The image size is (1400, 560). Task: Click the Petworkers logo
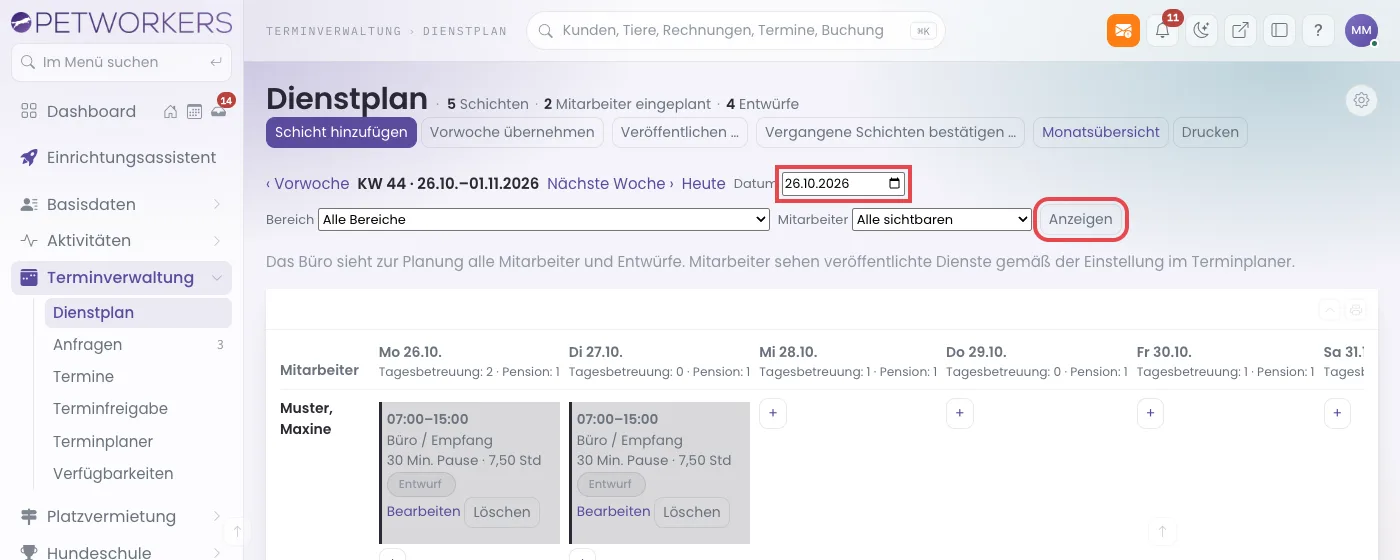pos(121,21)
